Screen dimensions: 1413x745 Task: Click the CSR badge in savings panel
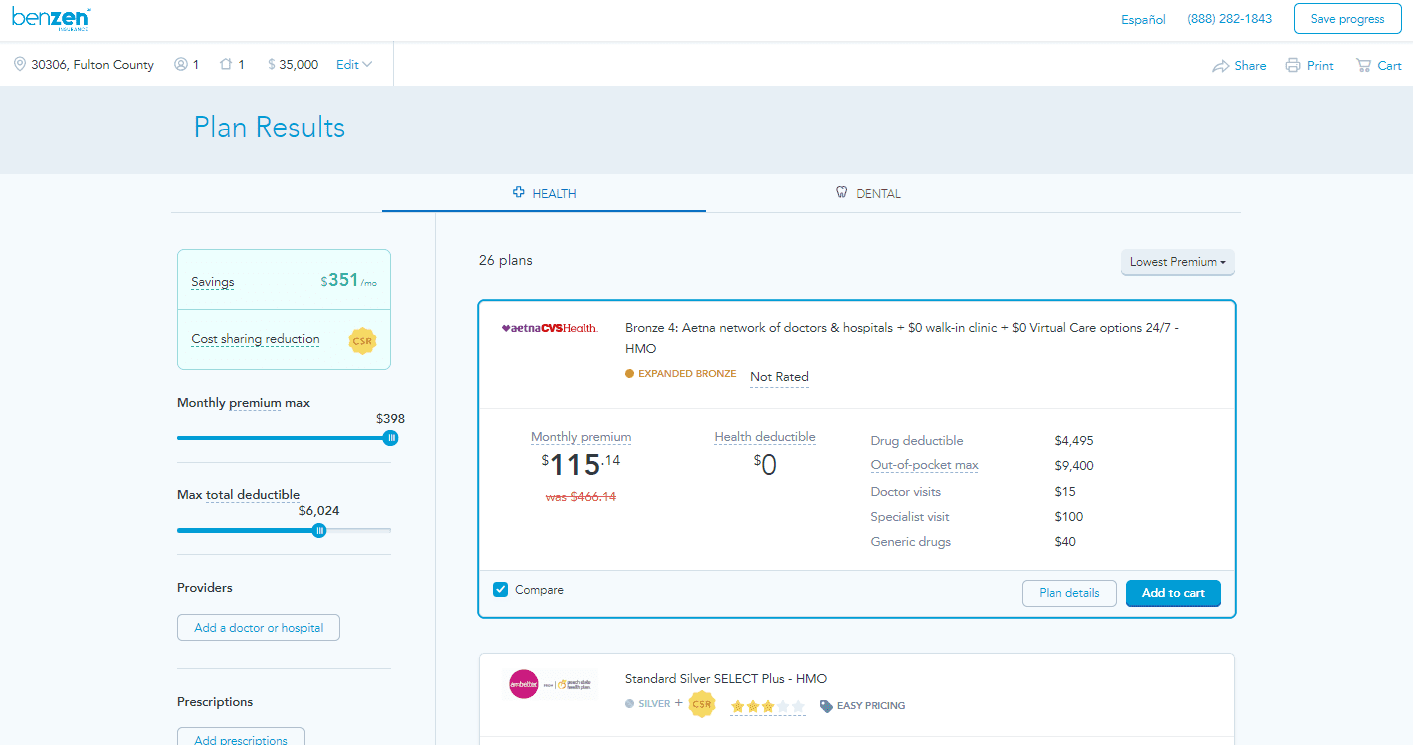point(362,340)
